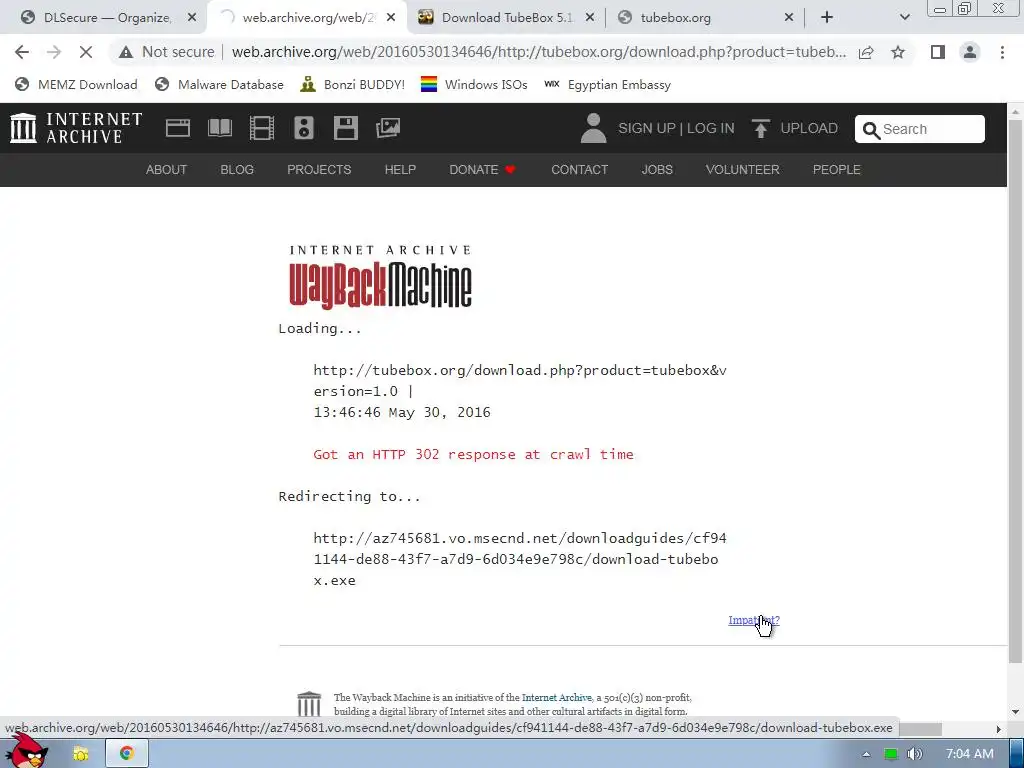This screenshot has width=1024, height=768.
Task: Open the HELP menu item
Action: click(x=400, y=170)
